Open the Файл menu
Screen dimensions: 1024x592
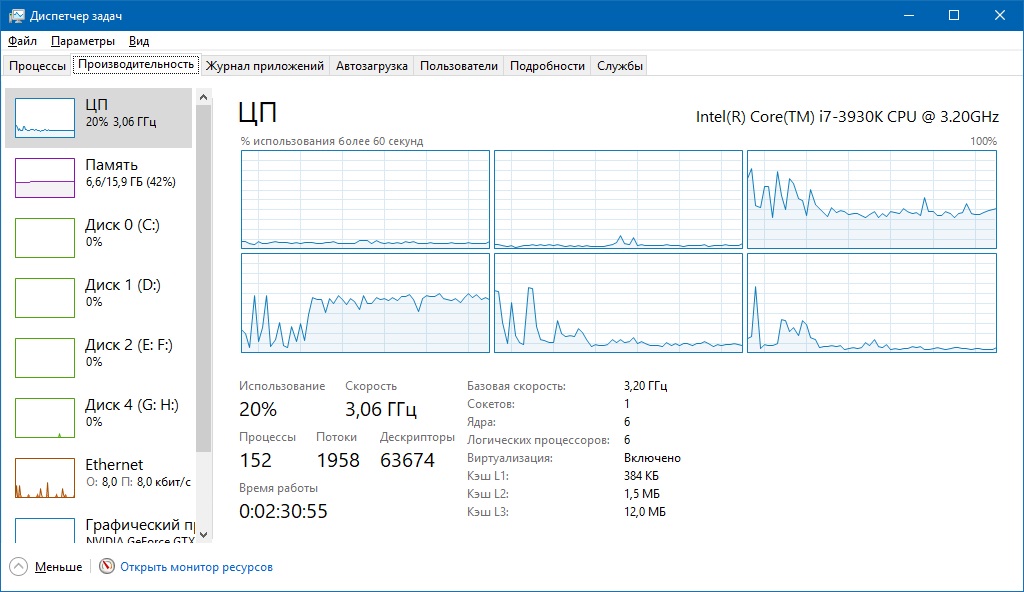(x=22, y=41)
